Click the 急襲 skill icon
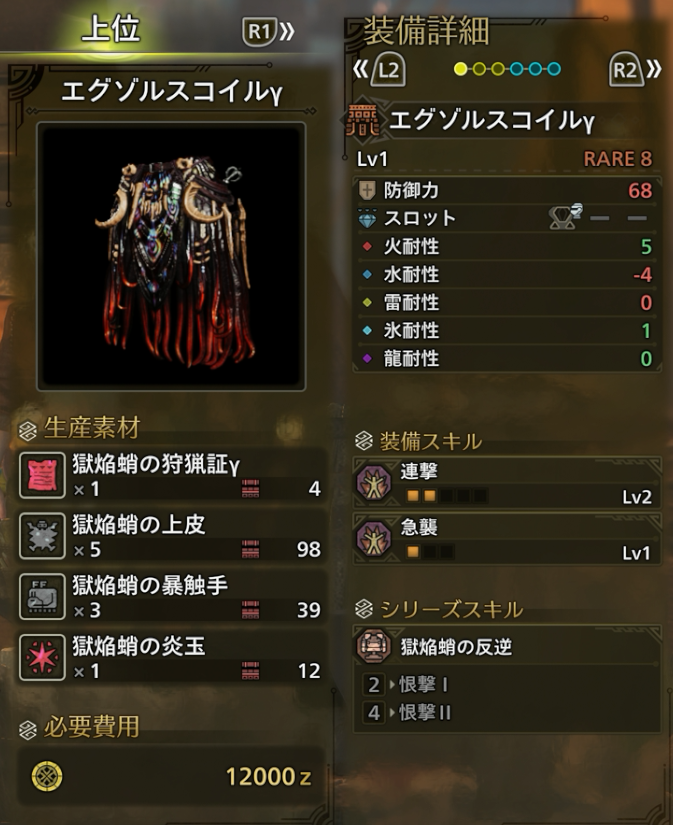Viewport: 673px width, 825px height. 374,538
